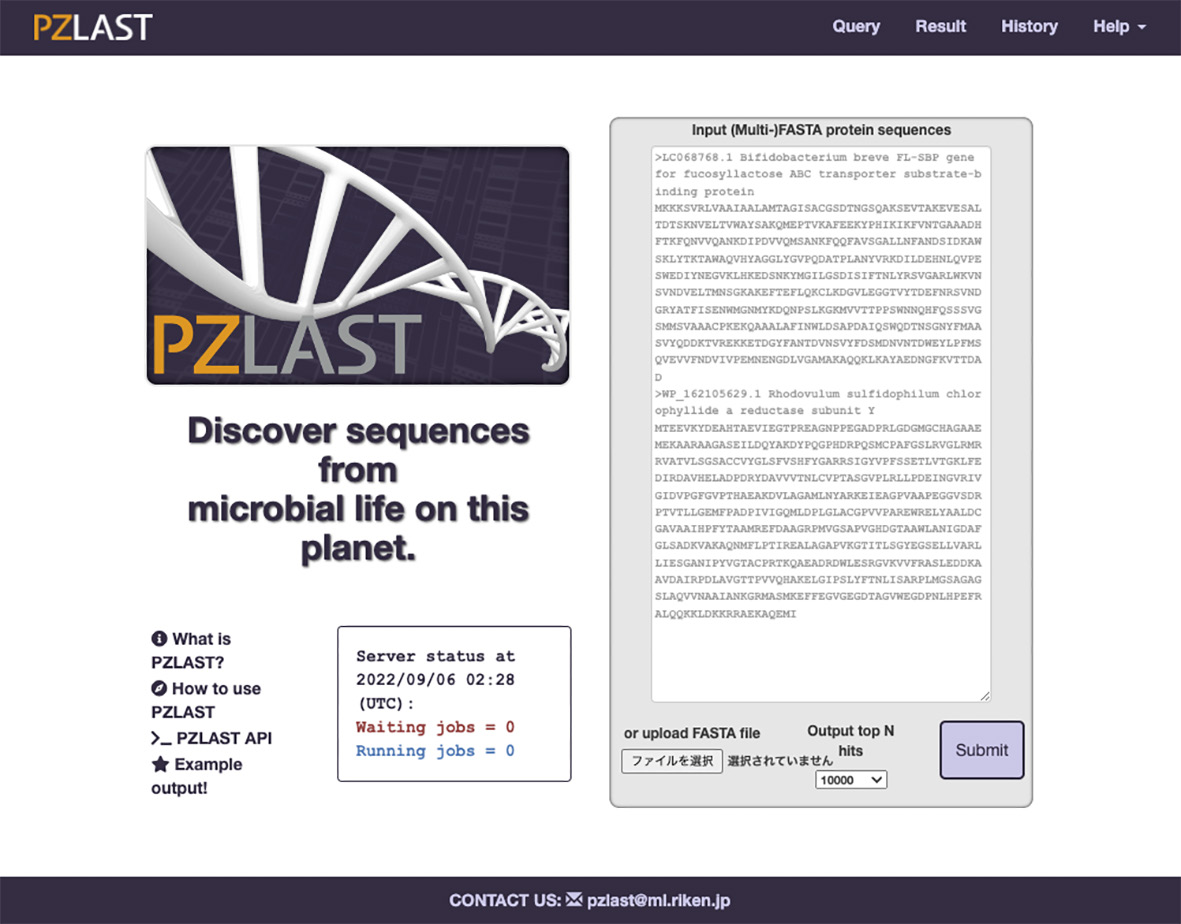Click the info circle icon beside What is PZLAST
1181x924 pixels.
point(159,639)
